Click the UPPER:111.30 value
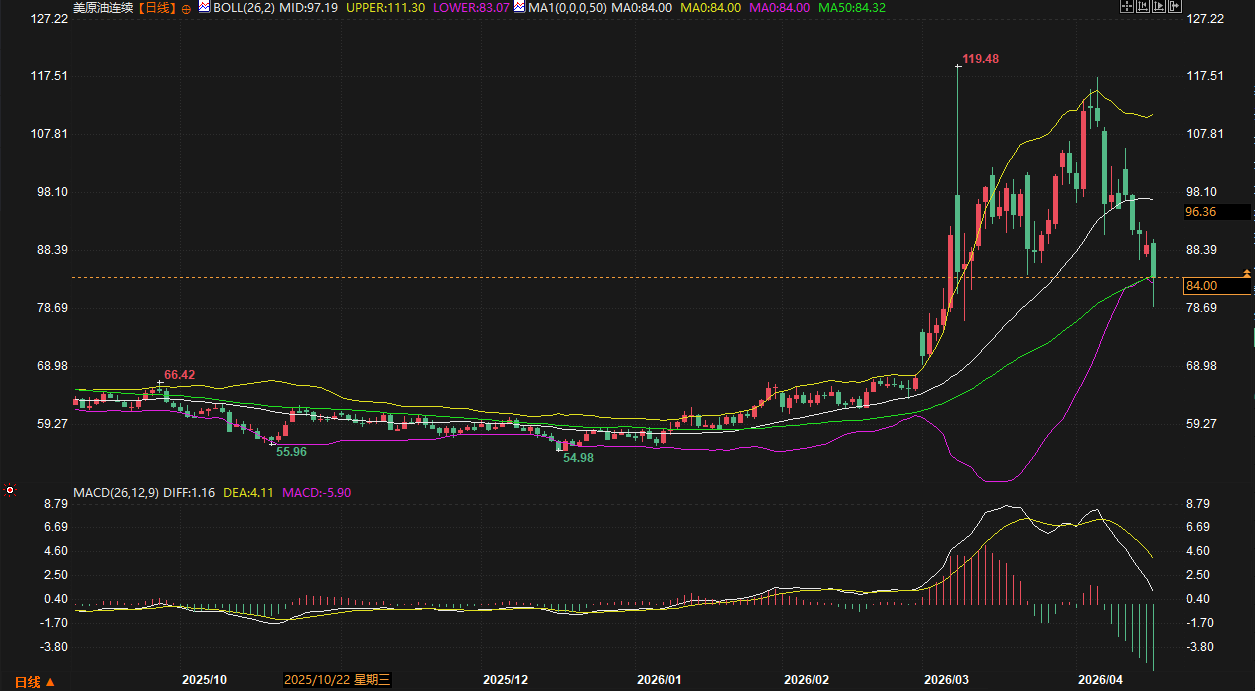 tap(386, 7)
